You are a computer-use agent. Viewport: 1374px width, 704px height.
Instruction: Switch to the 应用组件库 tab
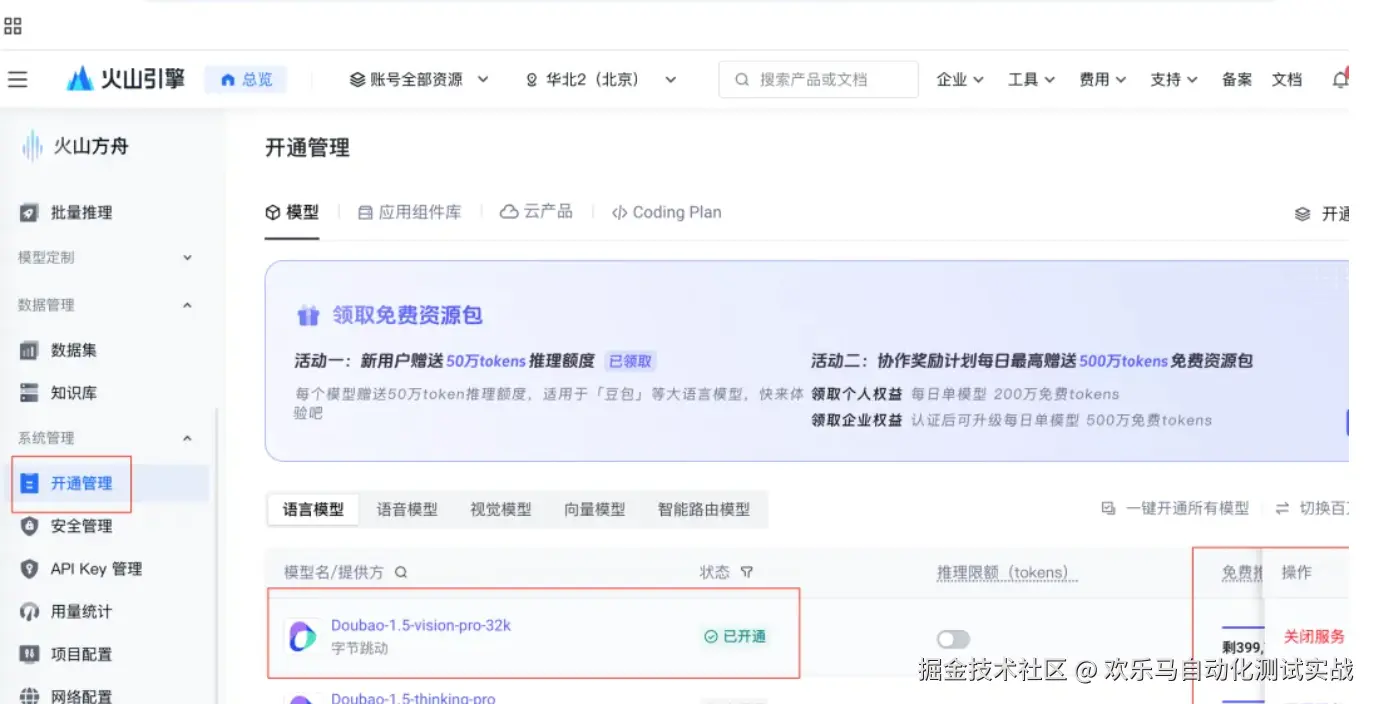410,212
